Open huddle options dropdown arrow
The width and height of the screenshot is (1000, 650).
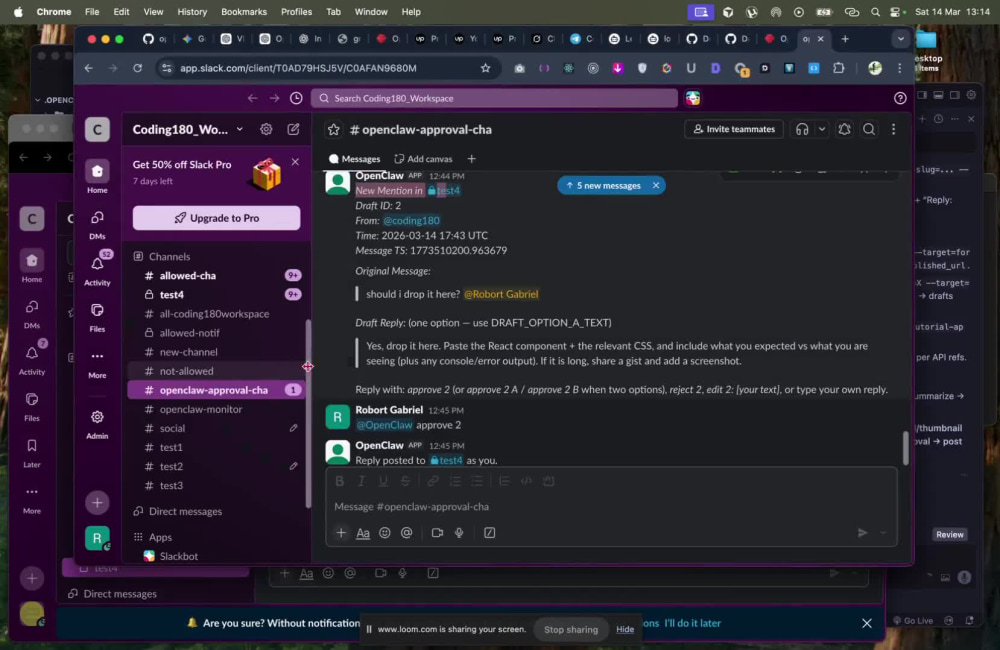point(821,129)
